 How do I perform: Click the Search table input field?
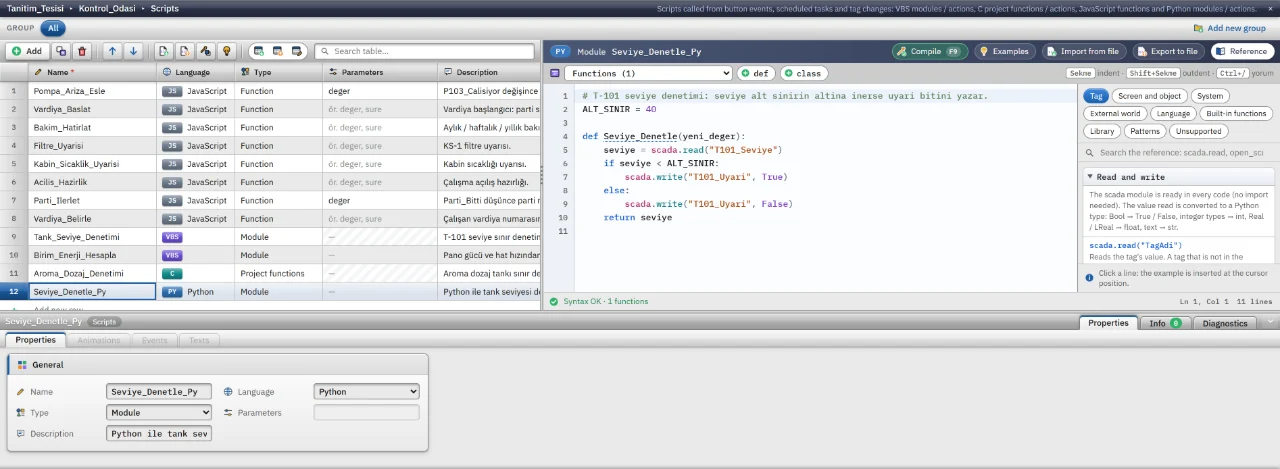click(424, 51)
